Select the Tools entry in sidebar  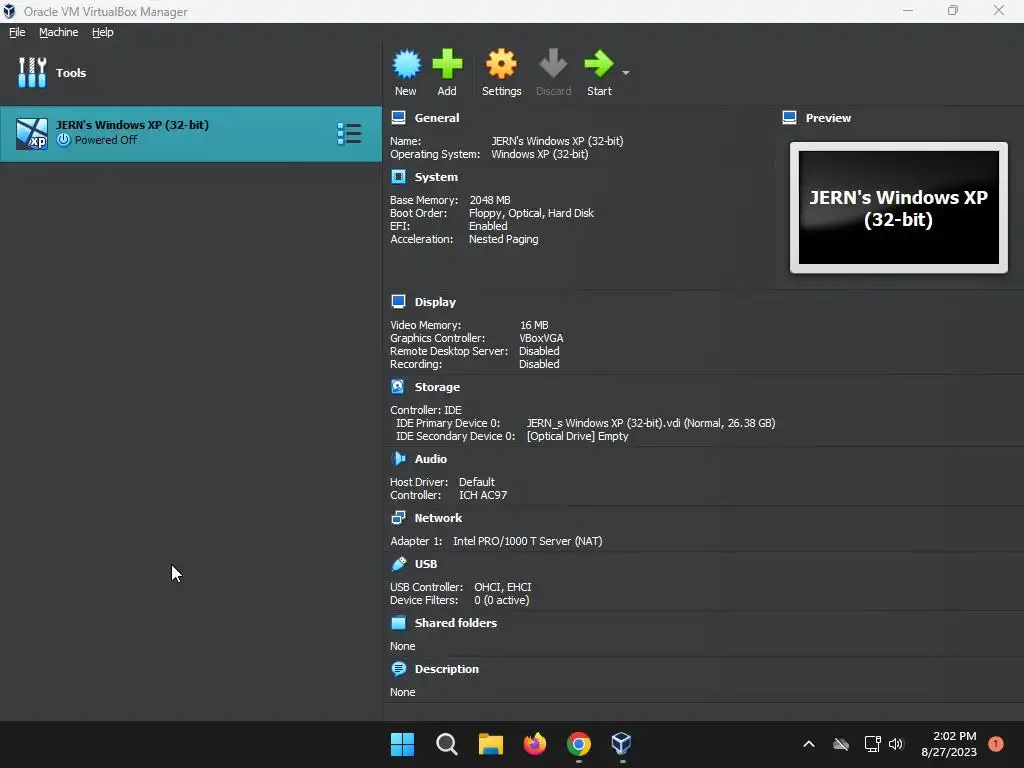point(191,72)
